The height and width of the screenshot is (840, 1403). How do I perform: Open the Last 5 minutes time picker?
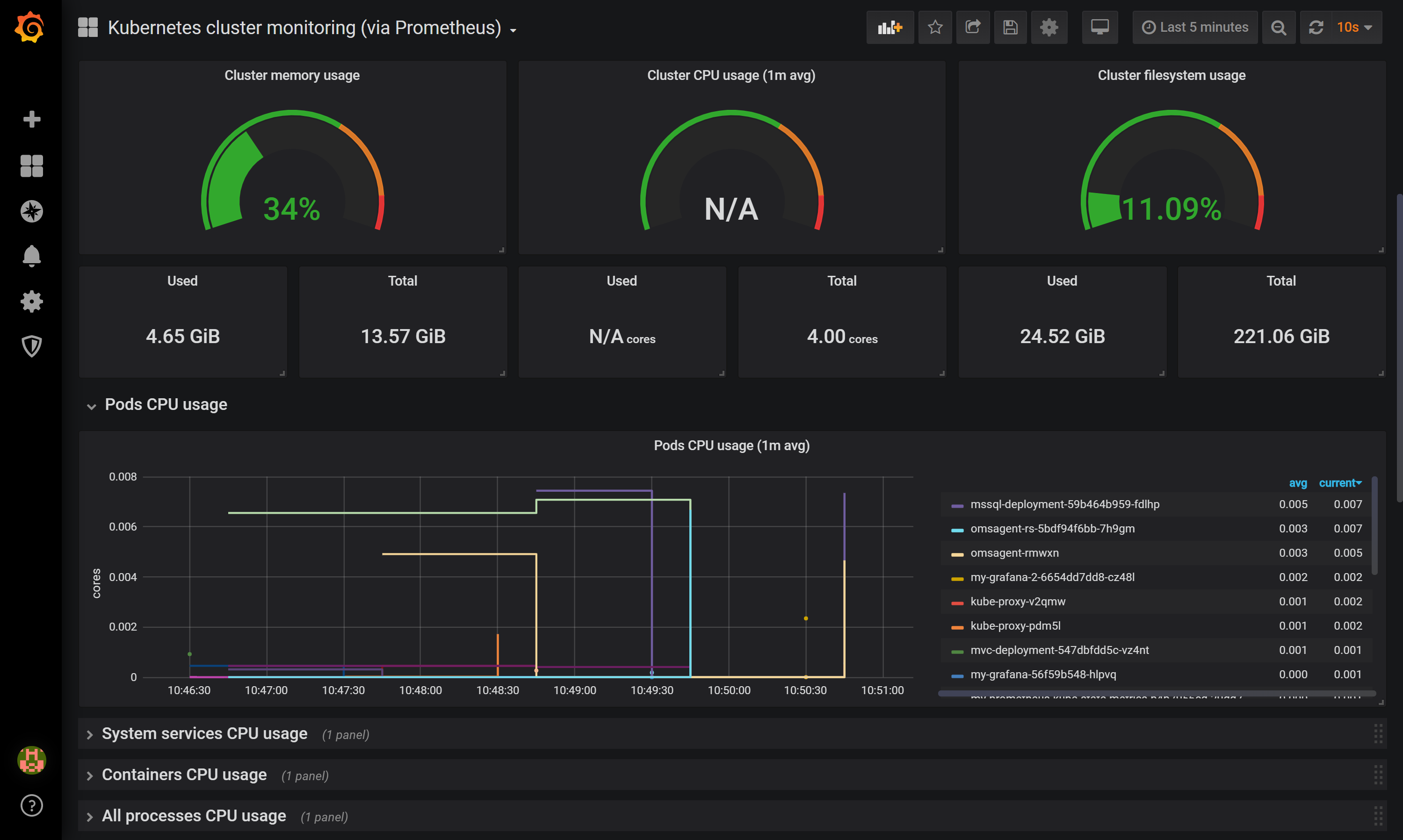[1194, 27]
